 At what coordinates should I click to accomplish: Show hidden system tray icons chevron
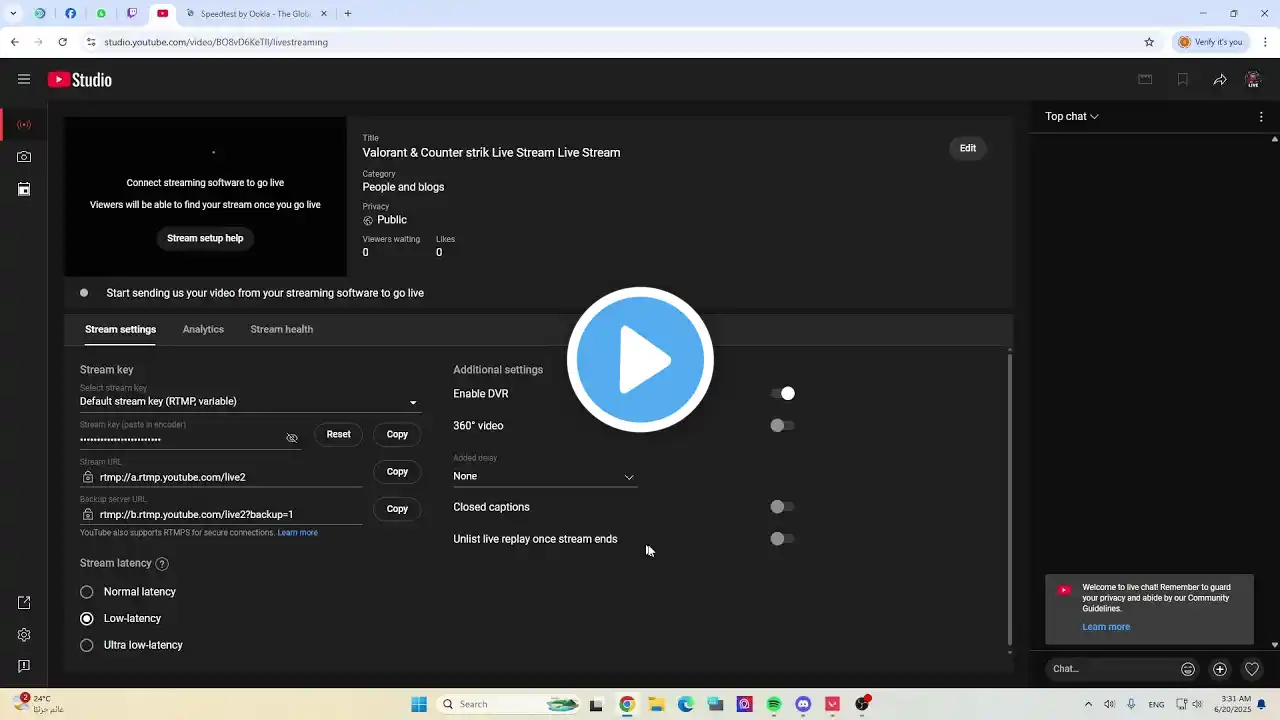[1088, 704]
